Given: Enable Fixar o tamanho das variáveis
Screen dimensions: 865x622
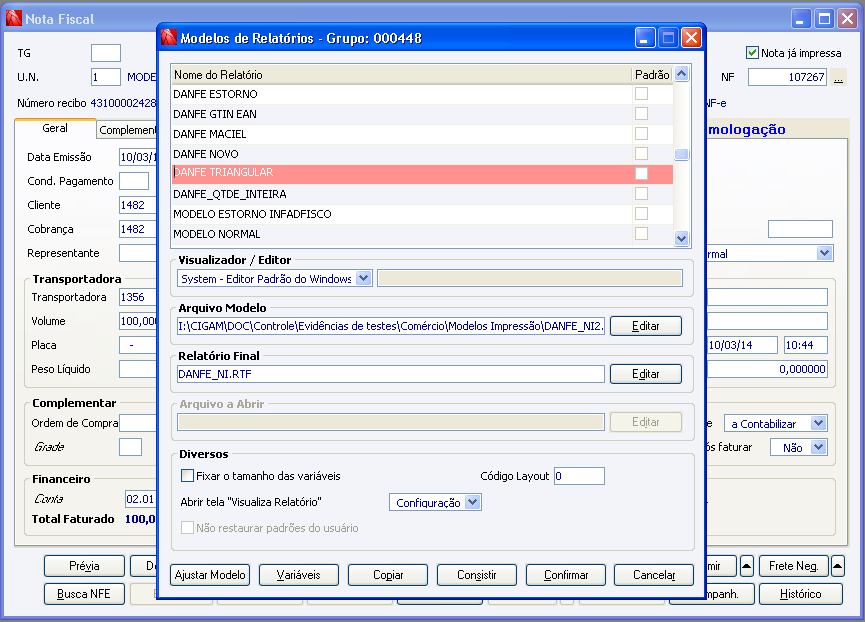Looking at the screenshot, I should [x=188, y=475].
